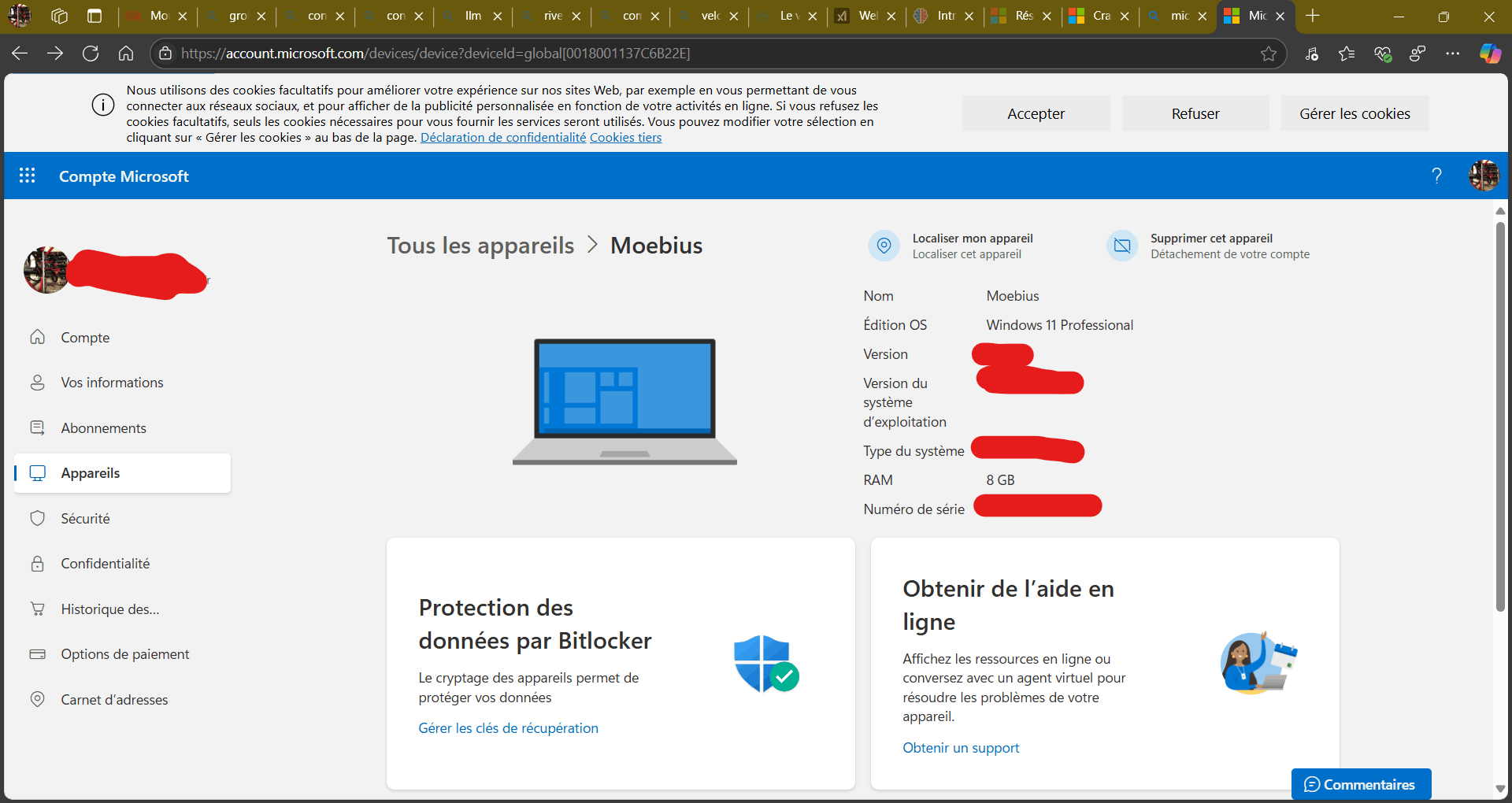The width and height of the screenshot is (1512, 803).
Task: Decline cookies with Refuser
Action: pos(1195,113)
